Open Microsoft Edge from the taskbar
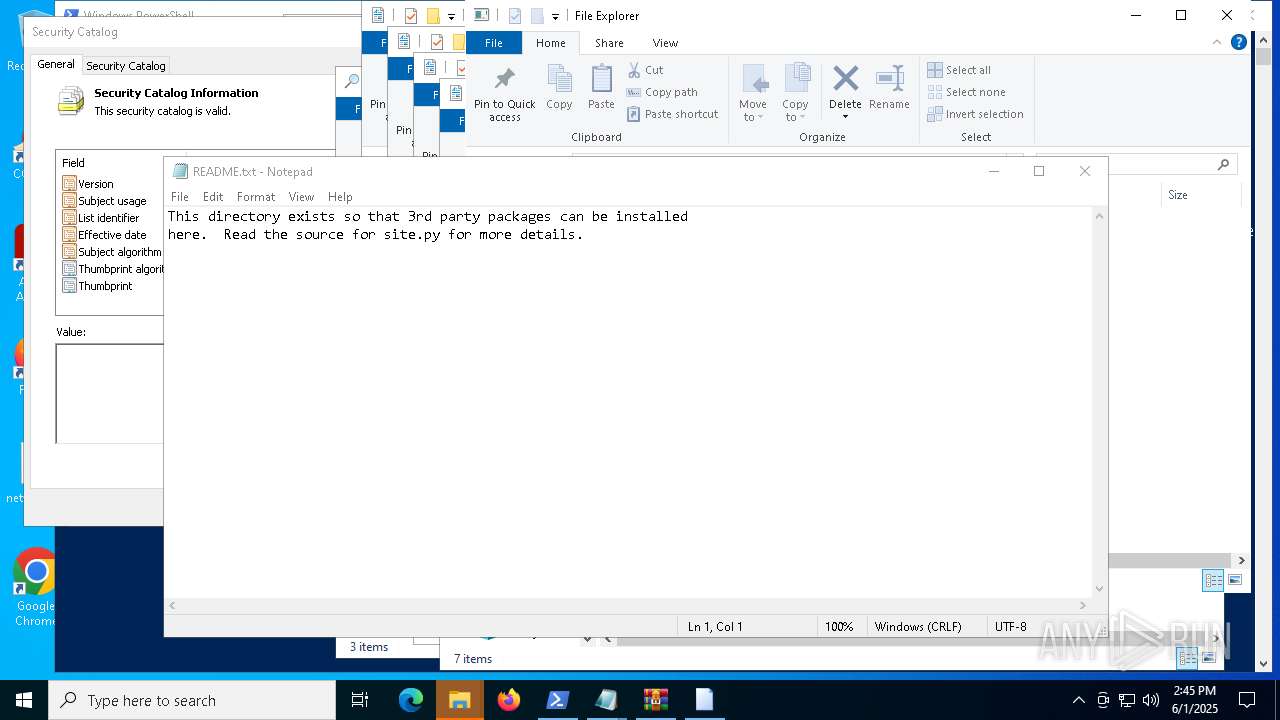Viewport: 1280px width, 720px height. 411,700
